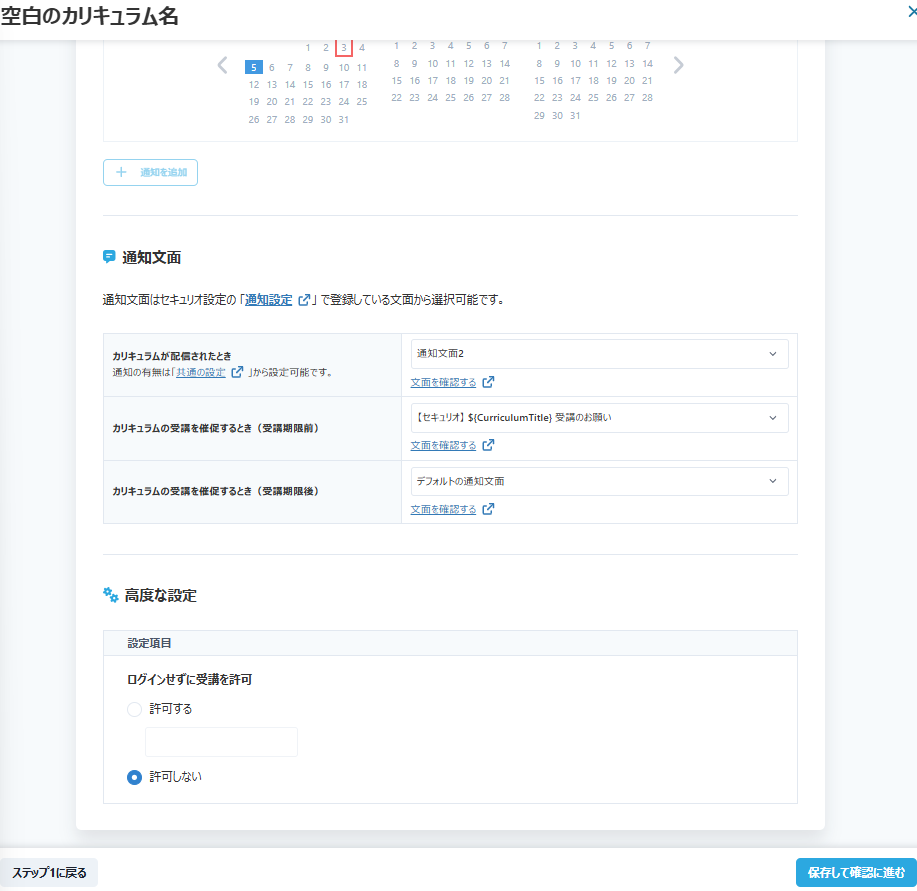Select 許可する radio button
The height and width of the screenshot is (891, 917).
(x=134, y=709)
